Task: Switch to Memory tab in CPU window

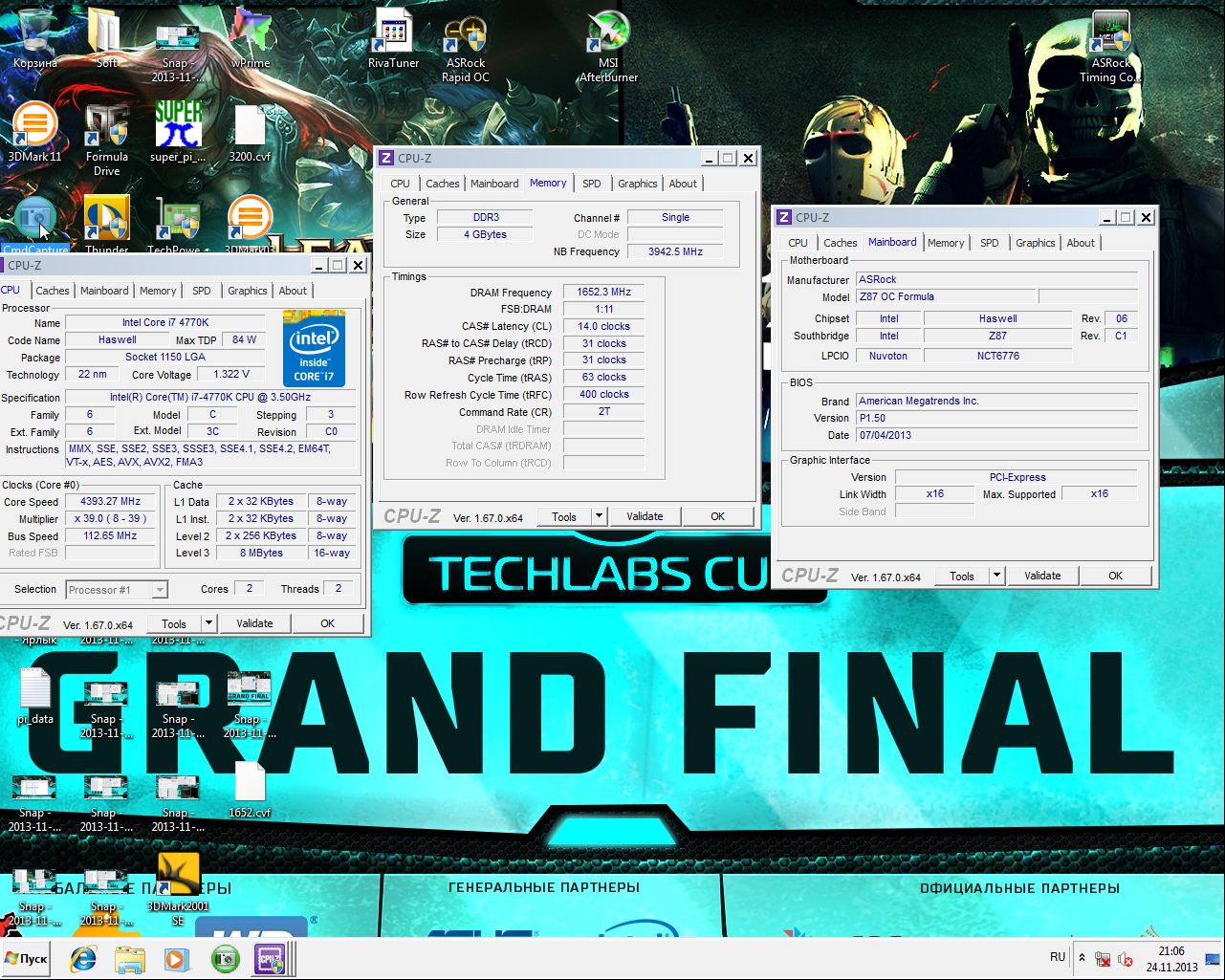Action: click(x=158, y=291)
